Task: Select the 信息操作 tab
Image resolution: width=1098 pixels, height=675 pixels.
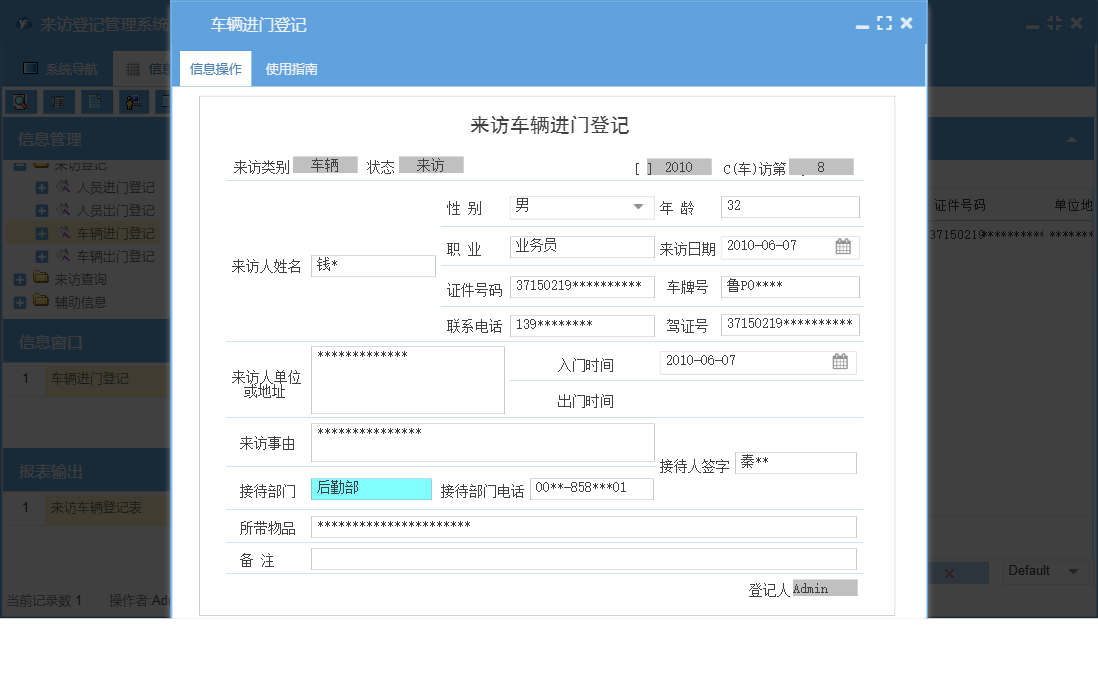Action: 214,68
